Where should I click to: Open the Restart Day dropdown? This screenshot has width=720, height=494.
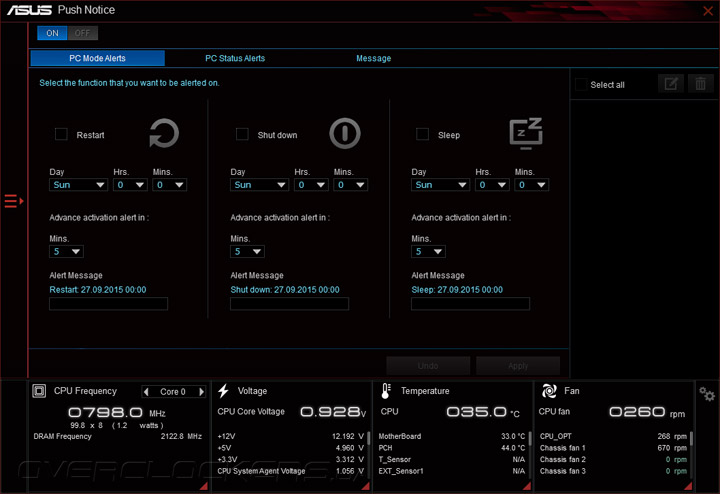[x=79, y=185]
